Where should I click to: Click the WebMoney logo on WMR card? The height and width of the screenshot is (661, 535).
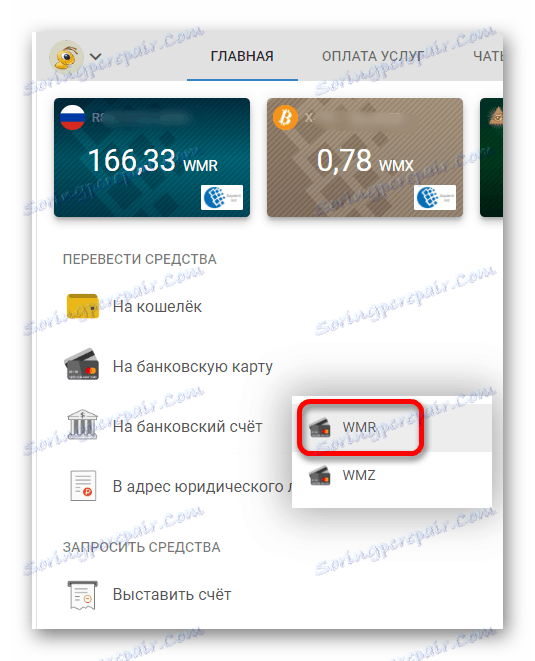tap(222, 197)
